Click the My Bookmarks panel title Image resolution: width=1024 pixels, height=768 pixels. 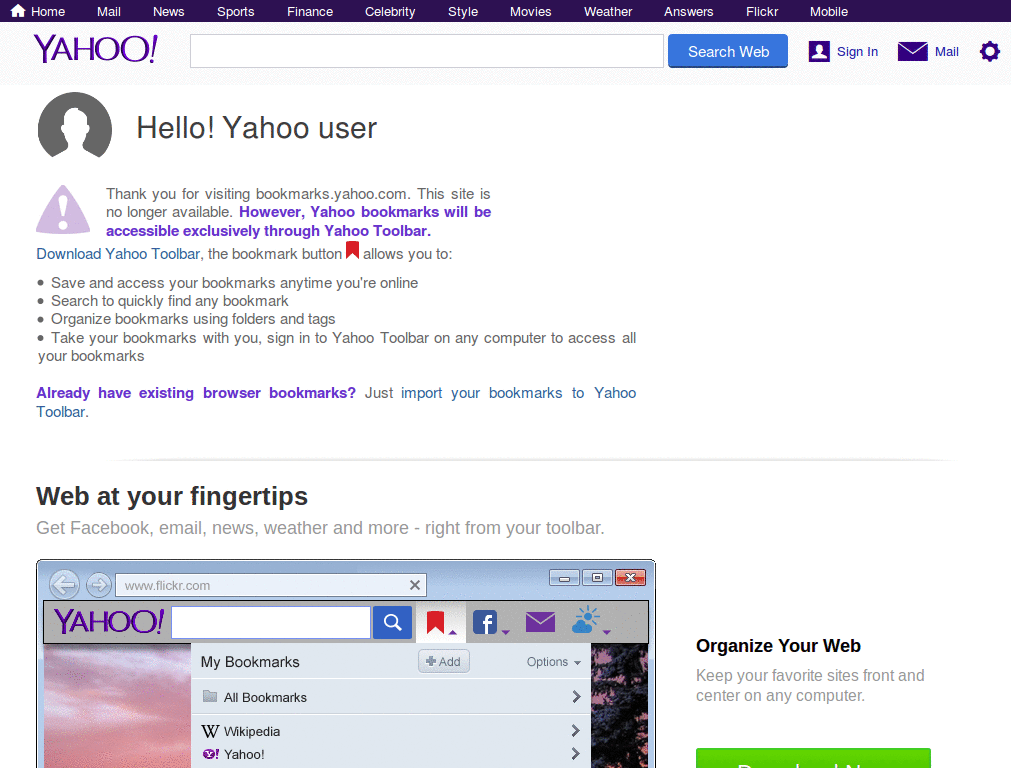point(250,662)
